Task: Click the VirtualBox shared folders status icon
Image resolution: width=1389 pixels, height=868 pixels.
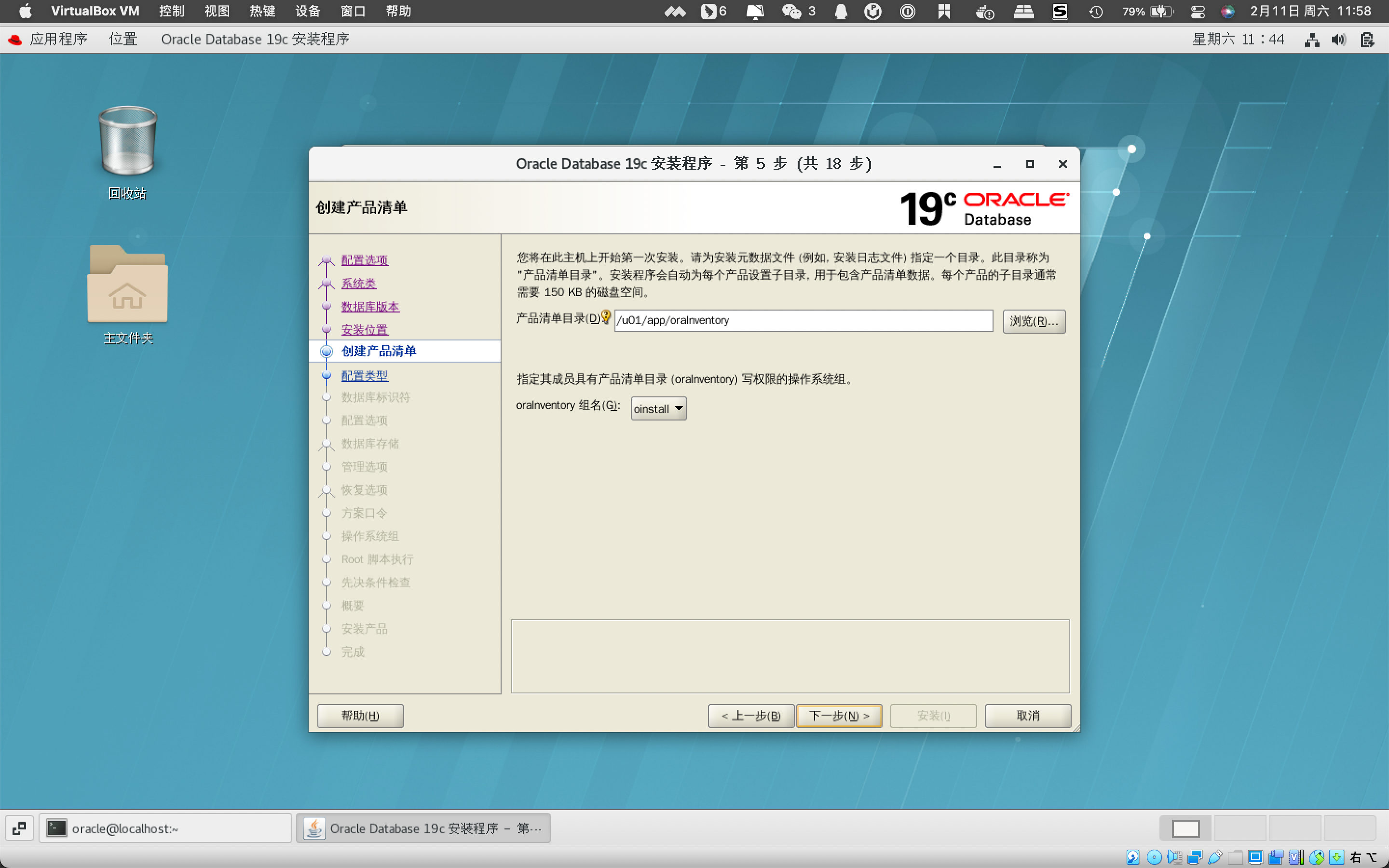Action: (x=1235, y=857)
